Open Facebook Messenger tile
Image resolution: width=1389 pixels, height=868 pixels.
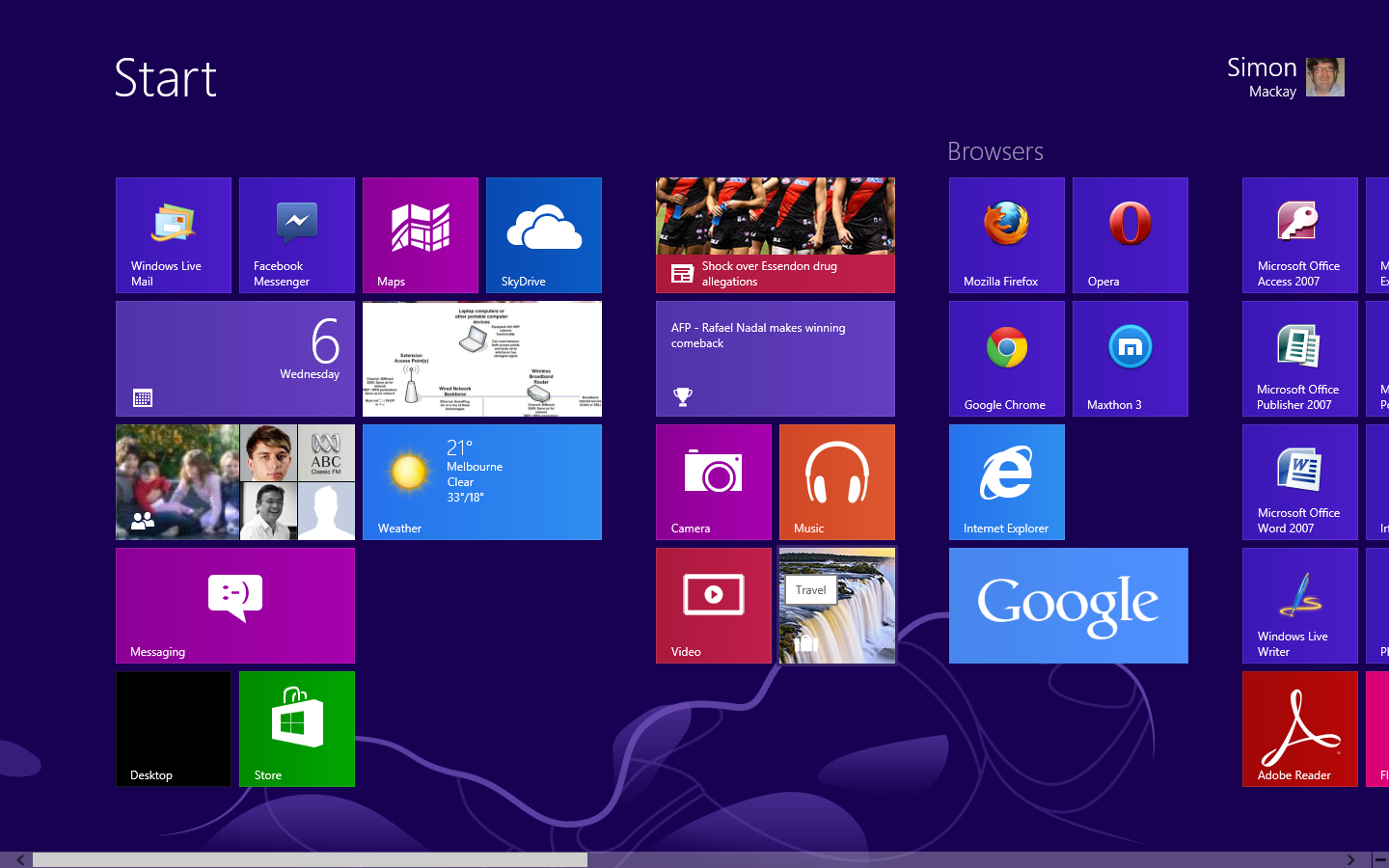(296, 234)
